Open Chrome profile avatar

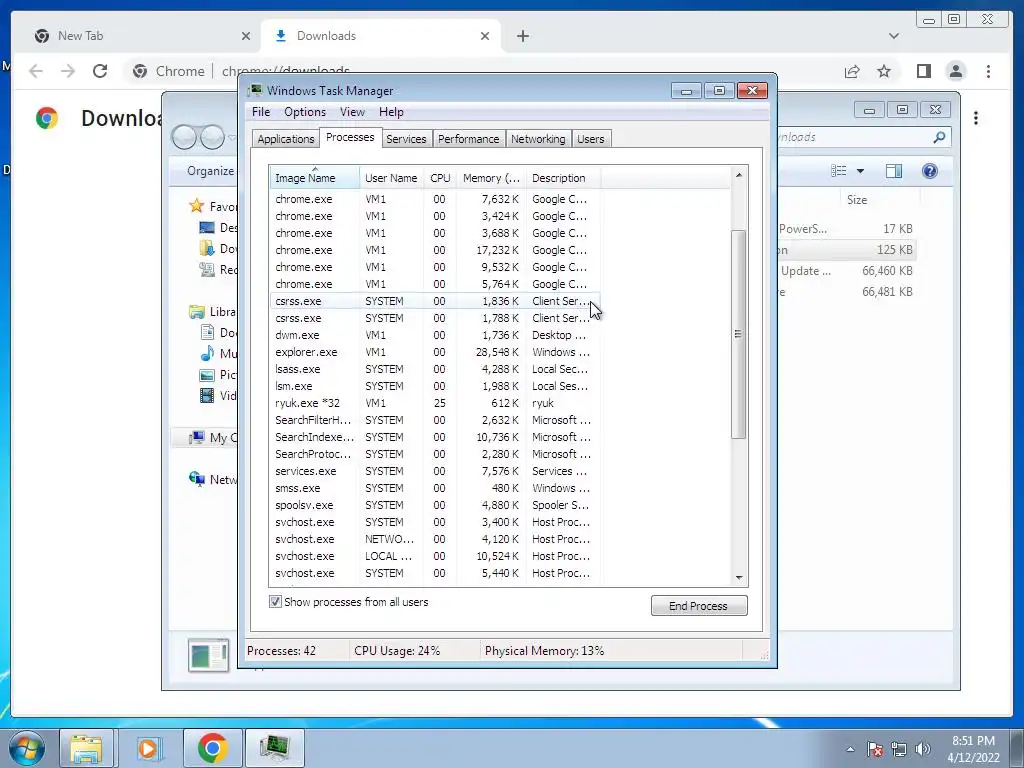pos(955,71)
